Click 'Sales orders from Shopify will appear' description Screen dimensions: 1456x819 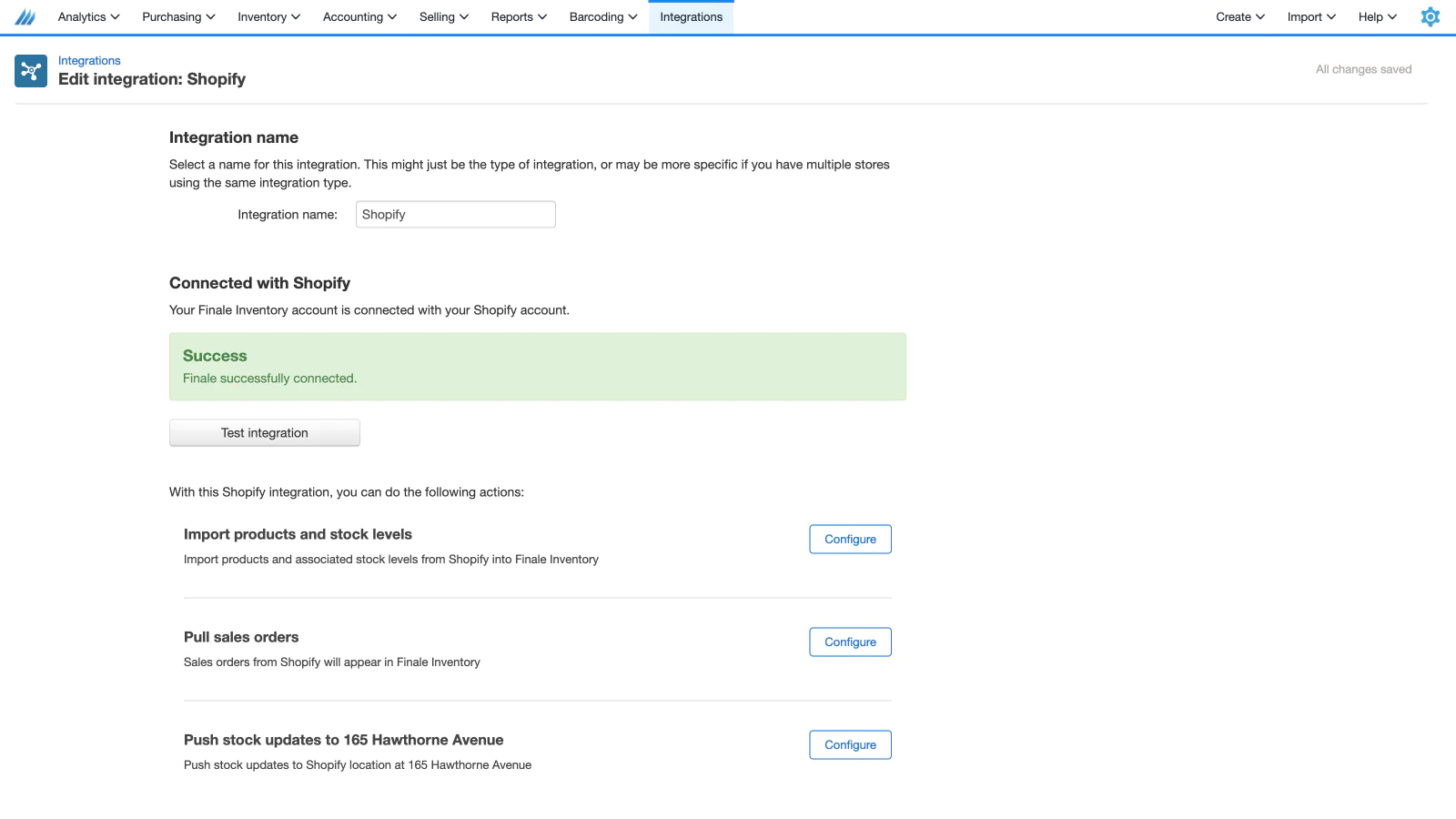coord(332,662)
